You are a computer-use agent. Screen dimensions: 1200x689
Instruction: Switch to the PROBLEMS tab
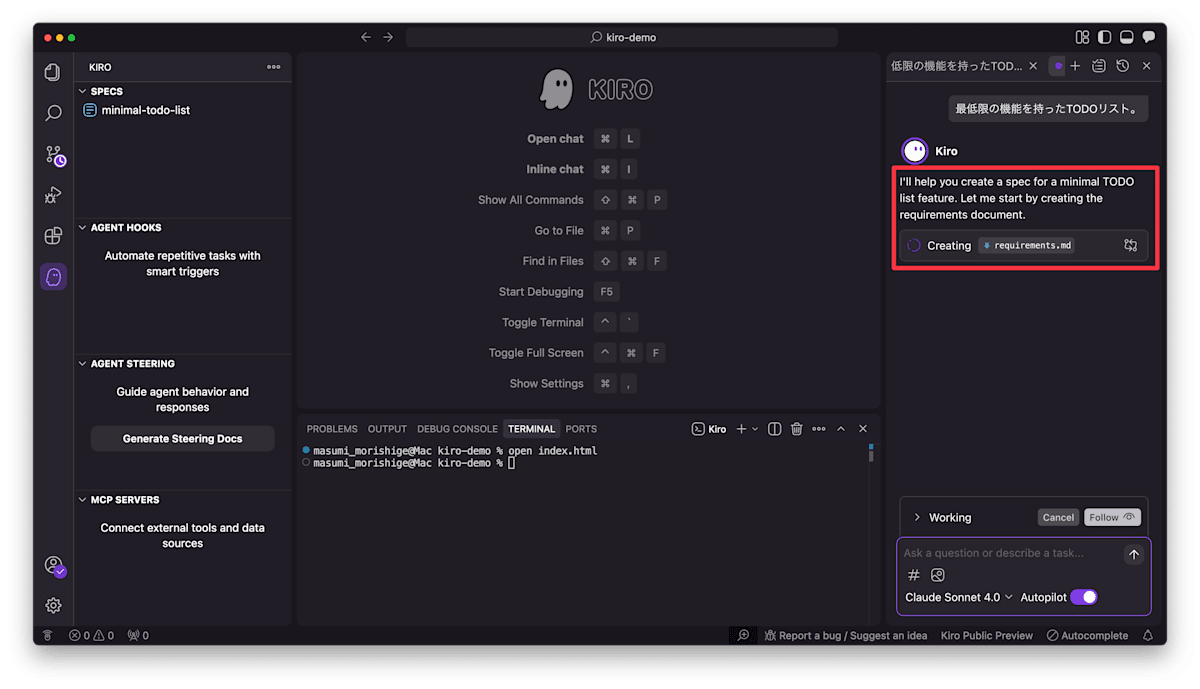coord(332,429)
